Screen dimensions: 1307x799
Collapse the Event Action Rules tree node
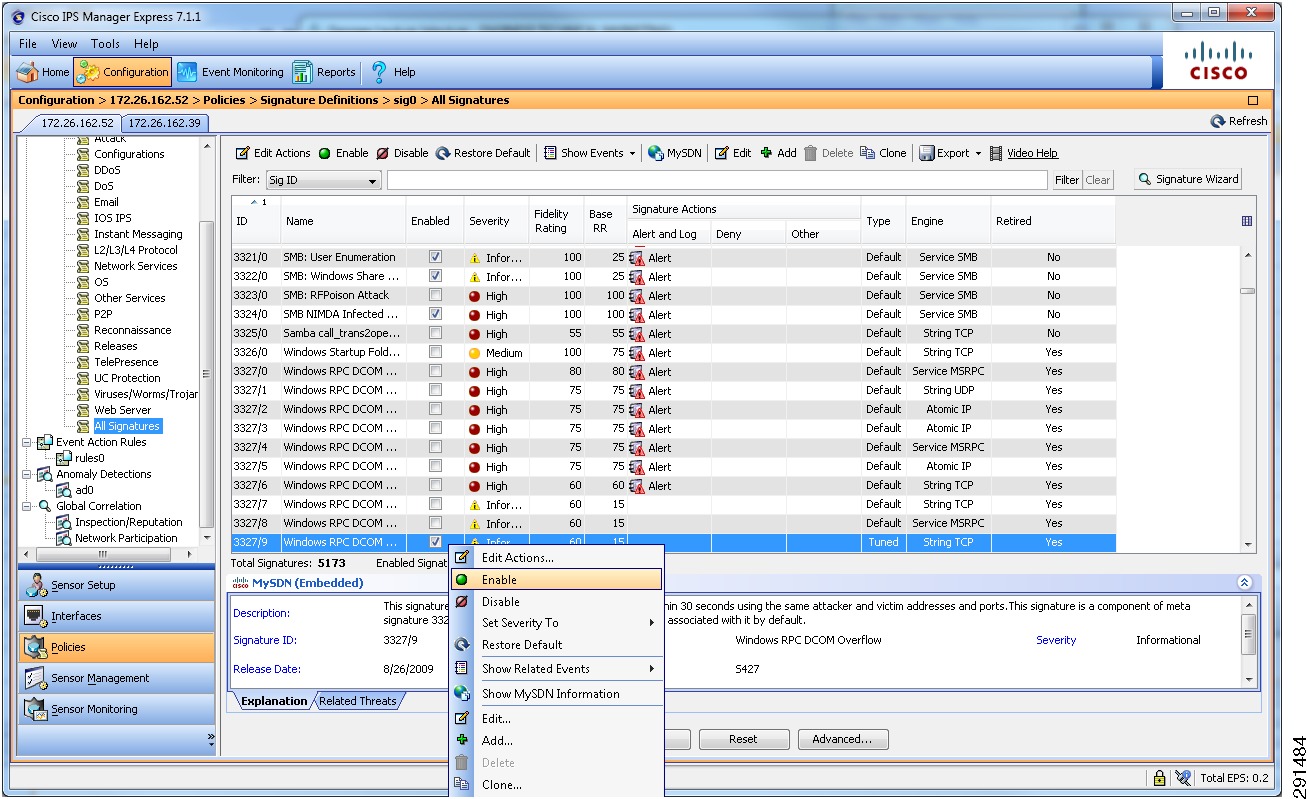point(27,442)
